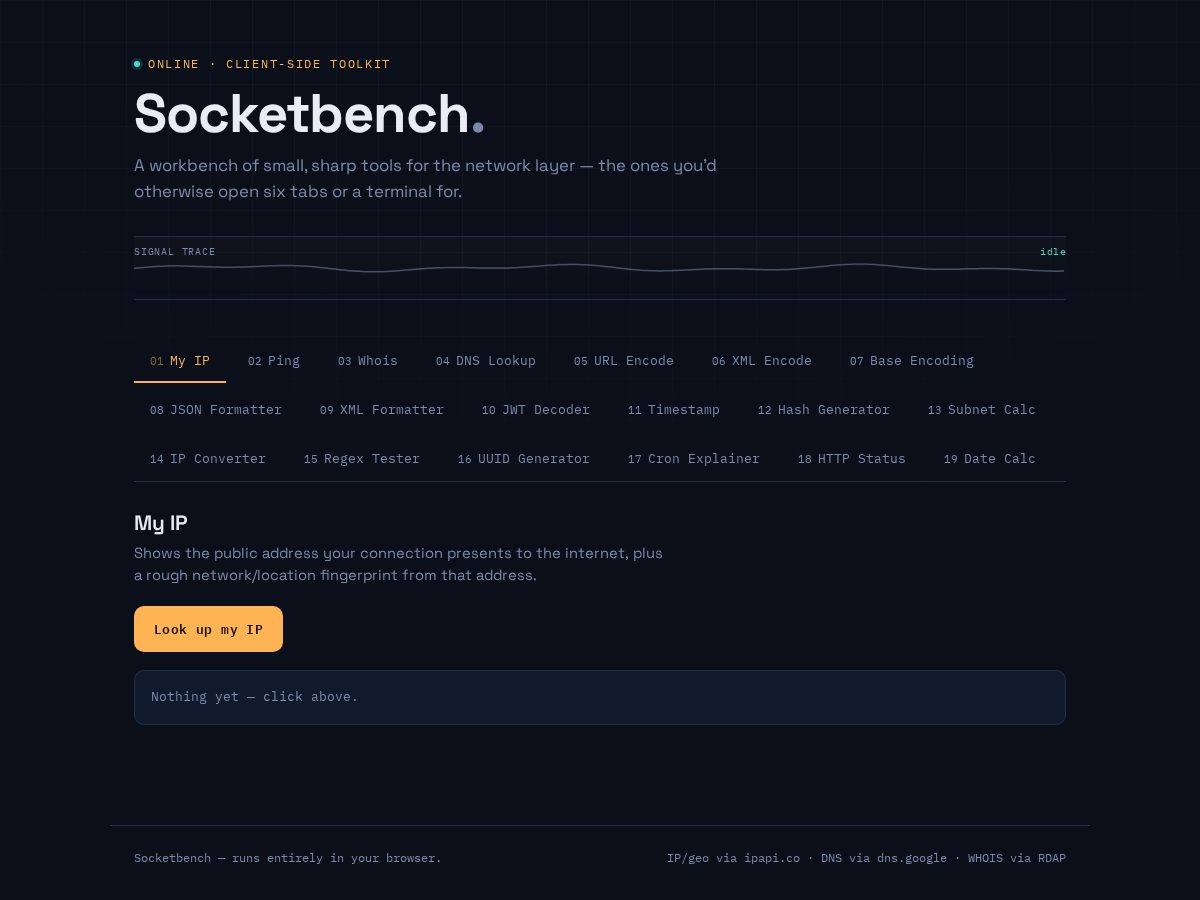Image resolution: width=1200 pixels, height=900 pixels.
Task: Open the JWT Decoder tab
Action: (x=536, y=410)
